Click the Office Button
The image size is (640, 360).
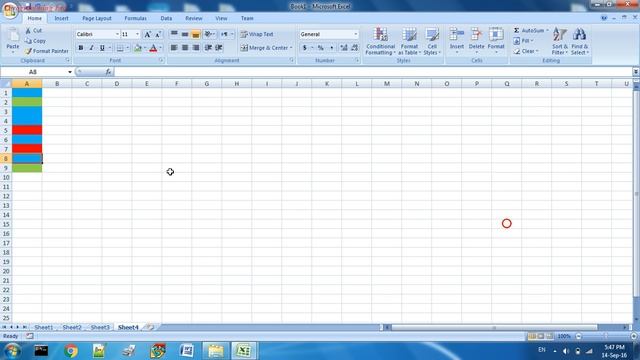click(x=9, y=10)
